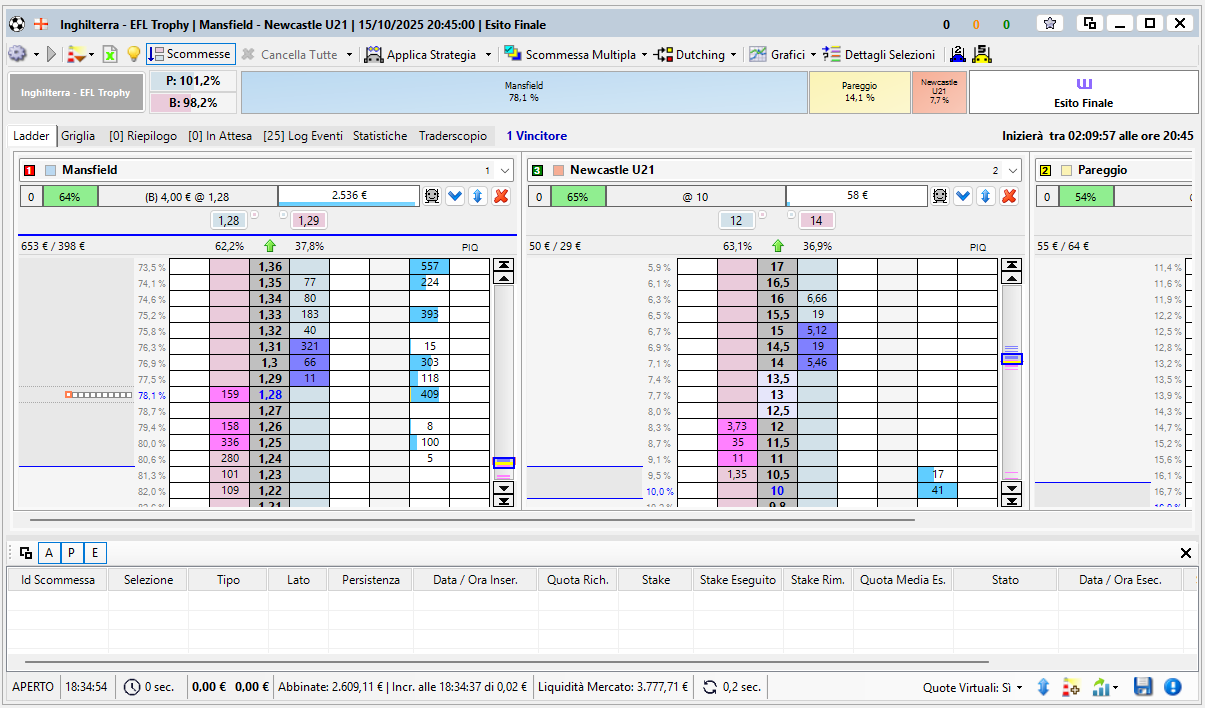The image size is (1205, 708).
Task: Click the save floppy disk icon in status bar
Action: pyautogui.click(x=1143, y=687)
